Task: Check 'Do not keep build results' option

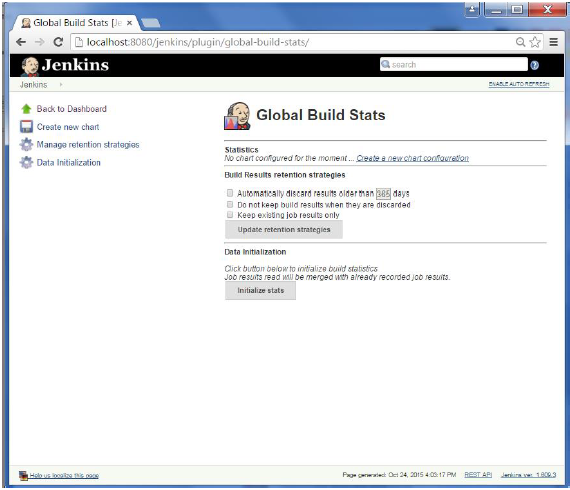Action: (230, 204)
